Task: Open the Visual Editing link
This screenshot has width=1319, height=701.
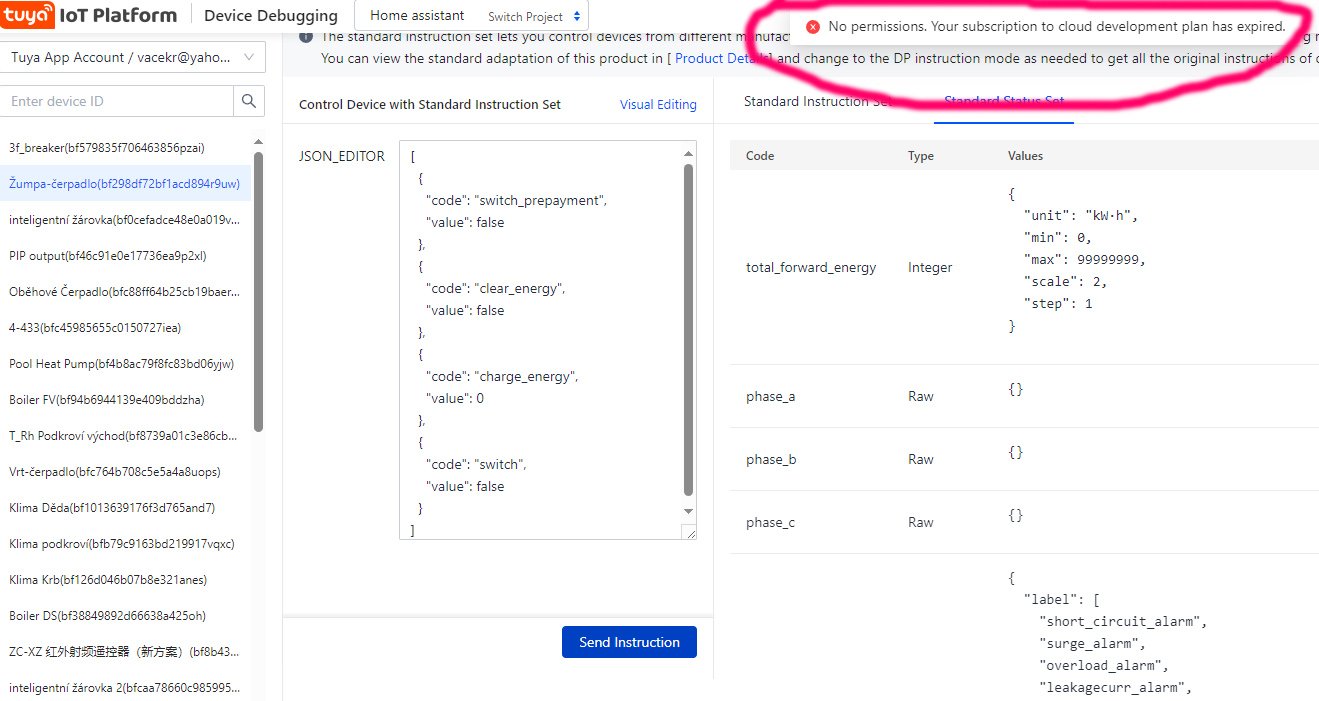Action: pos(658,105)
